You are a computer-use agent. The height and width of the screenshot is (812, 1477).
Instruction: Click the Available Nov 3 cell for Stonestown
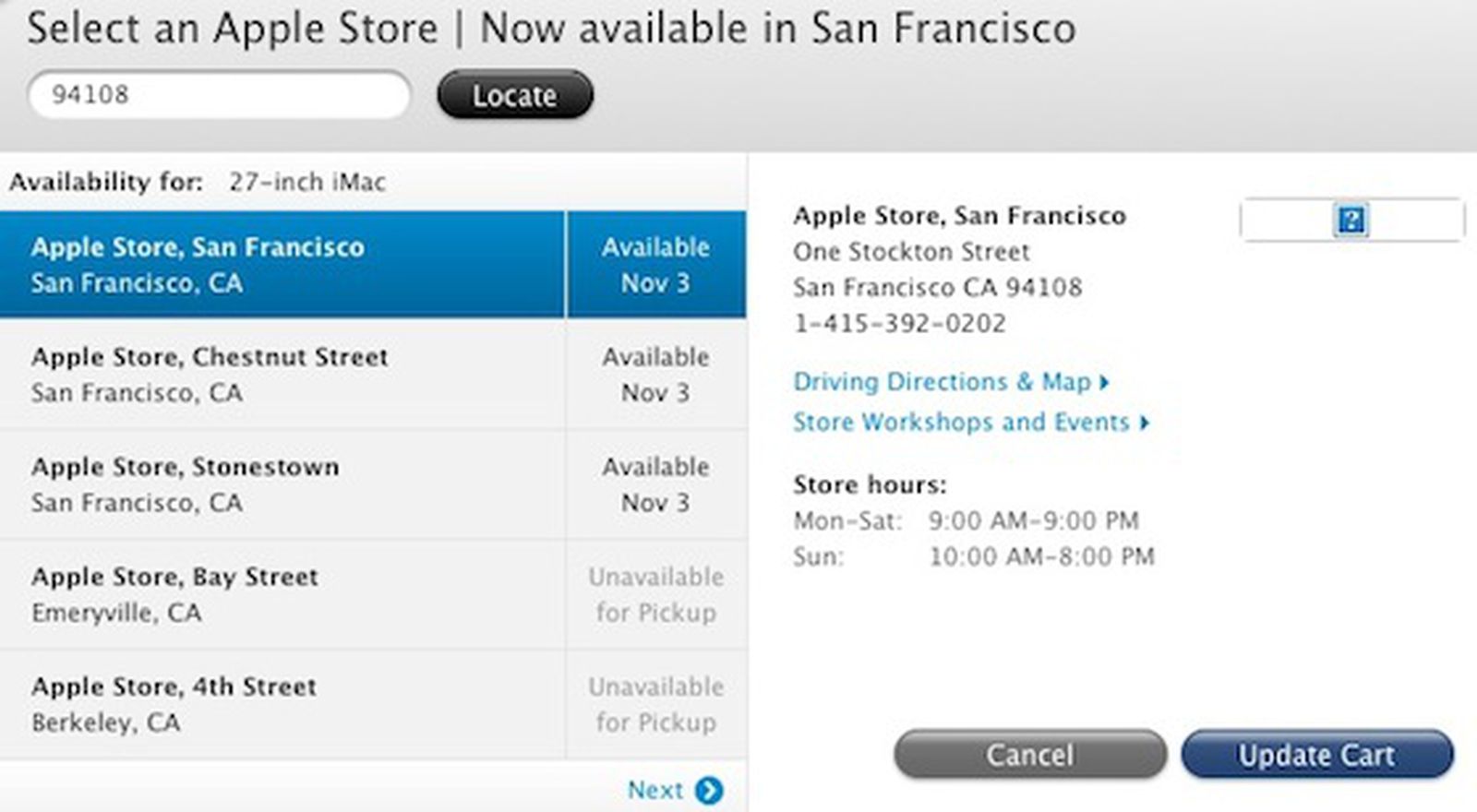pos(655,484)
